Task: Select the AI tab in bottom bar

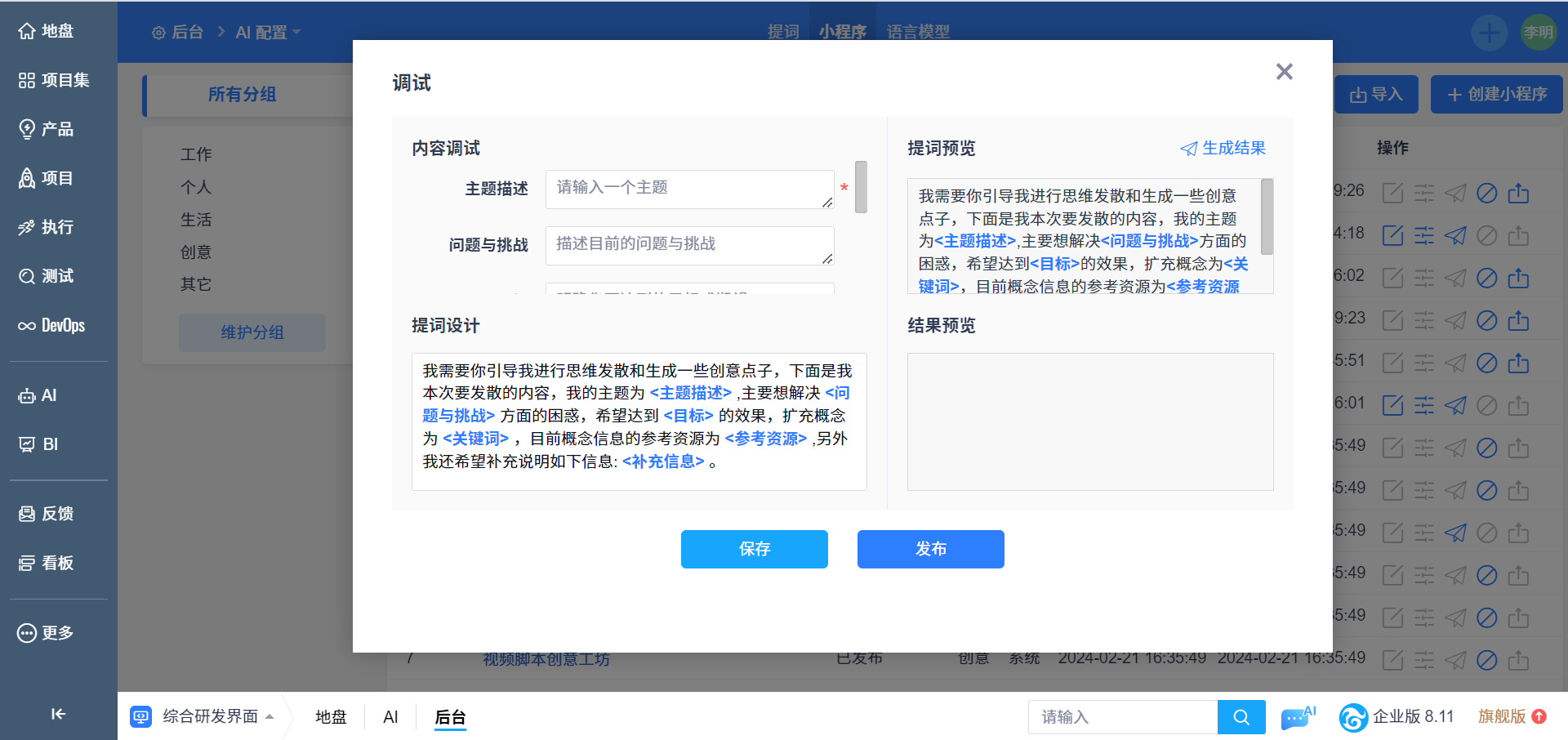Action: pyautogui.click(x=390, y=716)
